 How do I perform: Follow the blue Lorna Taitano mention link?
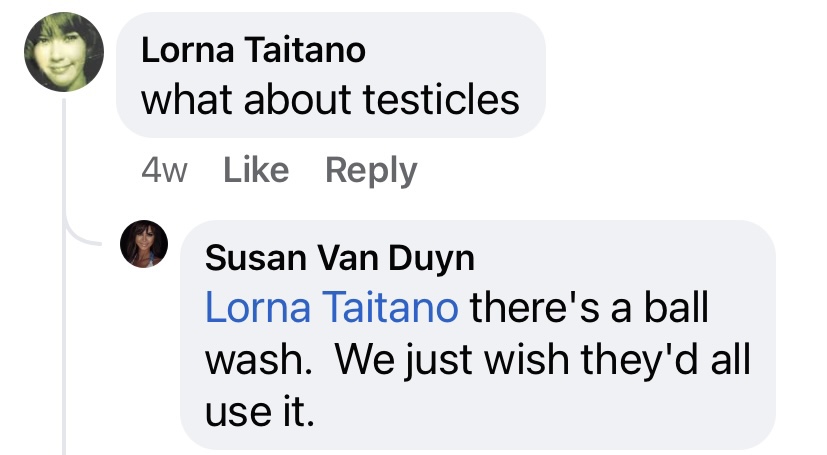(332, 308)
